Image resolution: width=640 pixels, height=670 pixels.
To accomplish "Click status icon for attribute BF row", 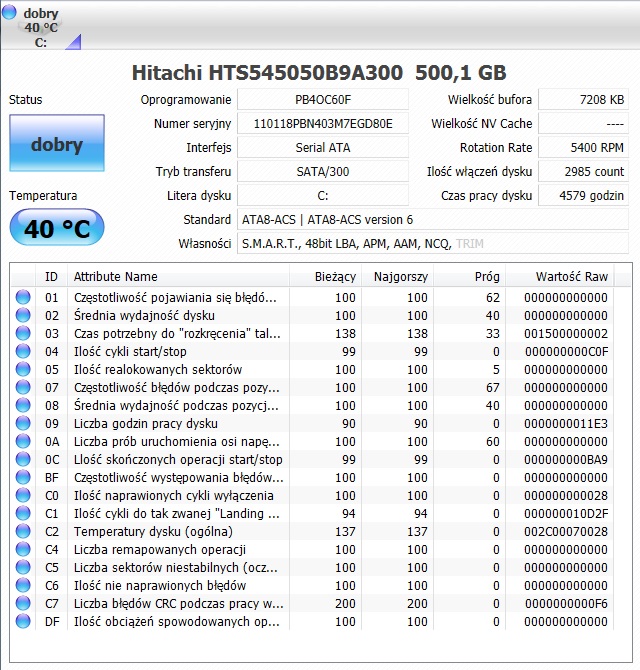I will click(23, 477).
